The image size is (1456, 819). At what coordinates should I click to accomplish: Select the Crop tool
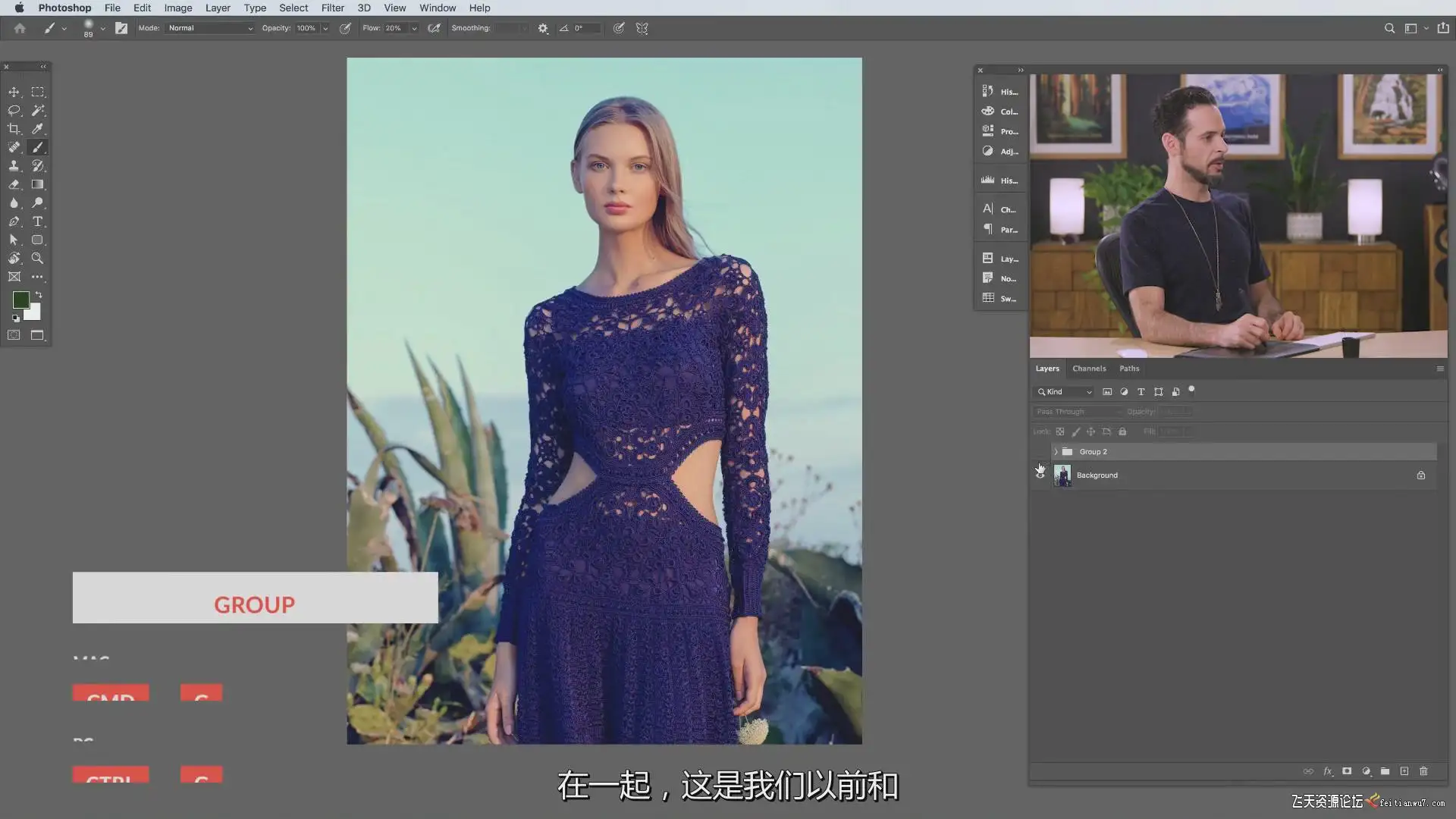click(14, 129)
